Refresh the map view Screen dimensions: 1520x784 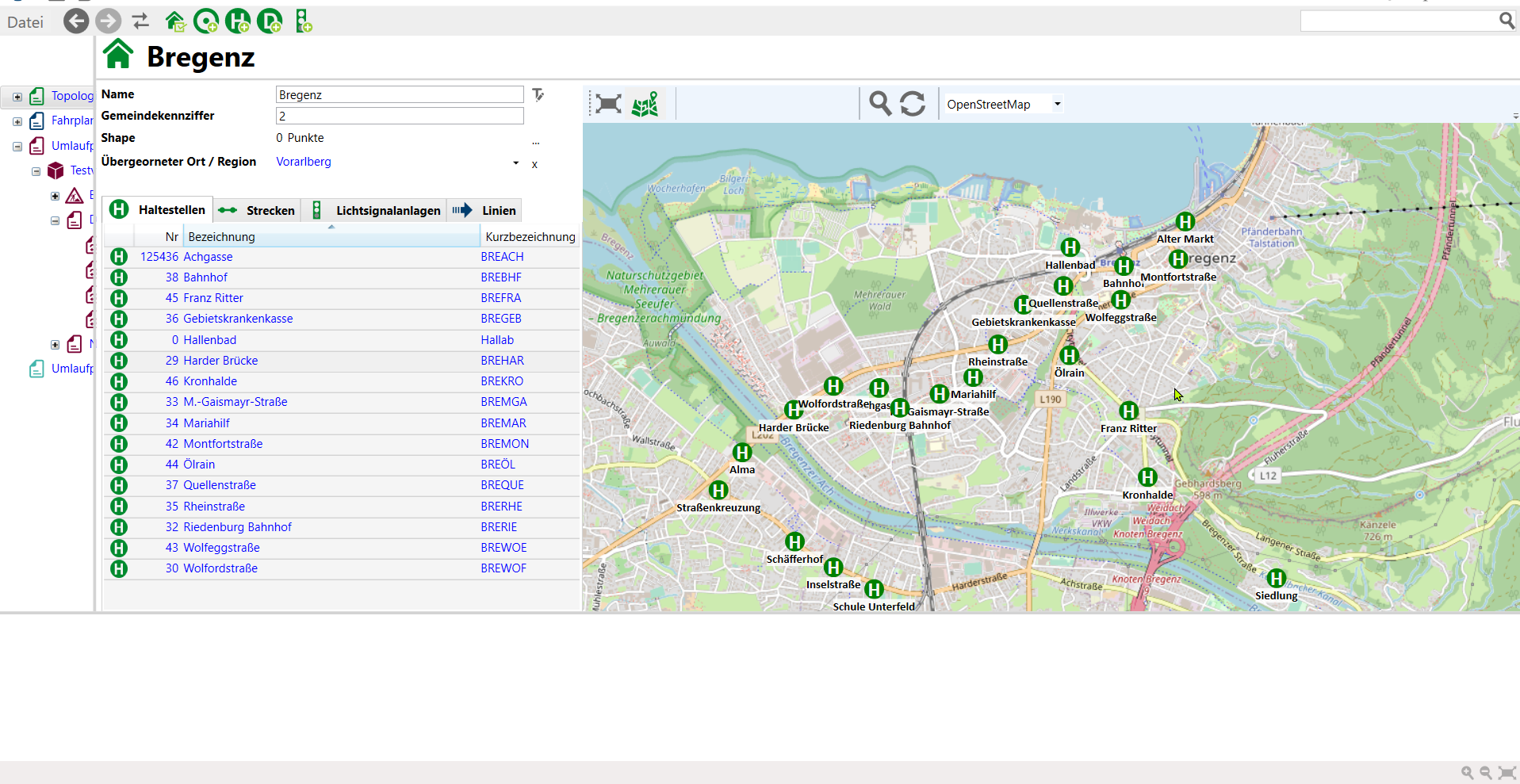coord(913,104)
